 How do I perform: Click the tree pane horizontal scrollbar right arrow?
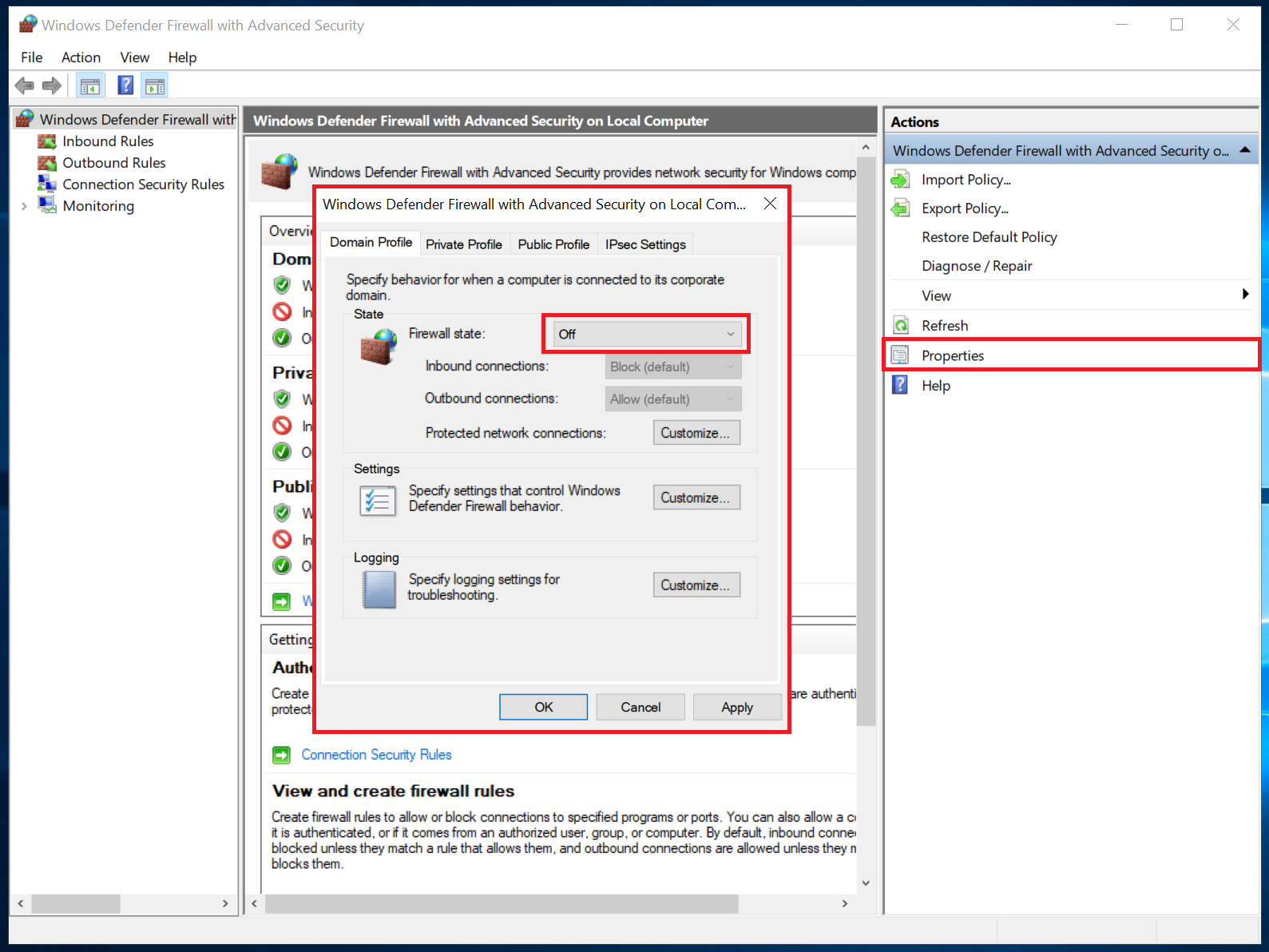225,903
